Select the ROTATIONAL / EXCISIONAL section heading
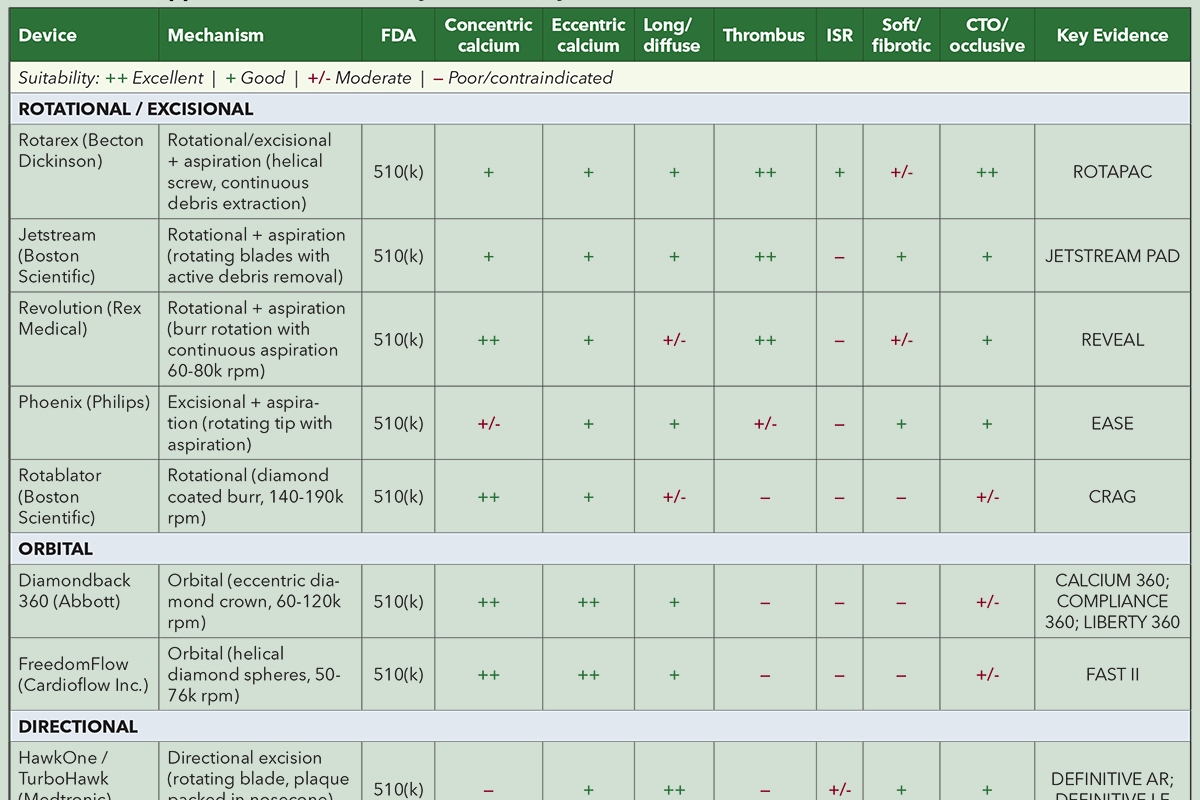Viewport: 1200px width, 800px height. pos(600,109)
